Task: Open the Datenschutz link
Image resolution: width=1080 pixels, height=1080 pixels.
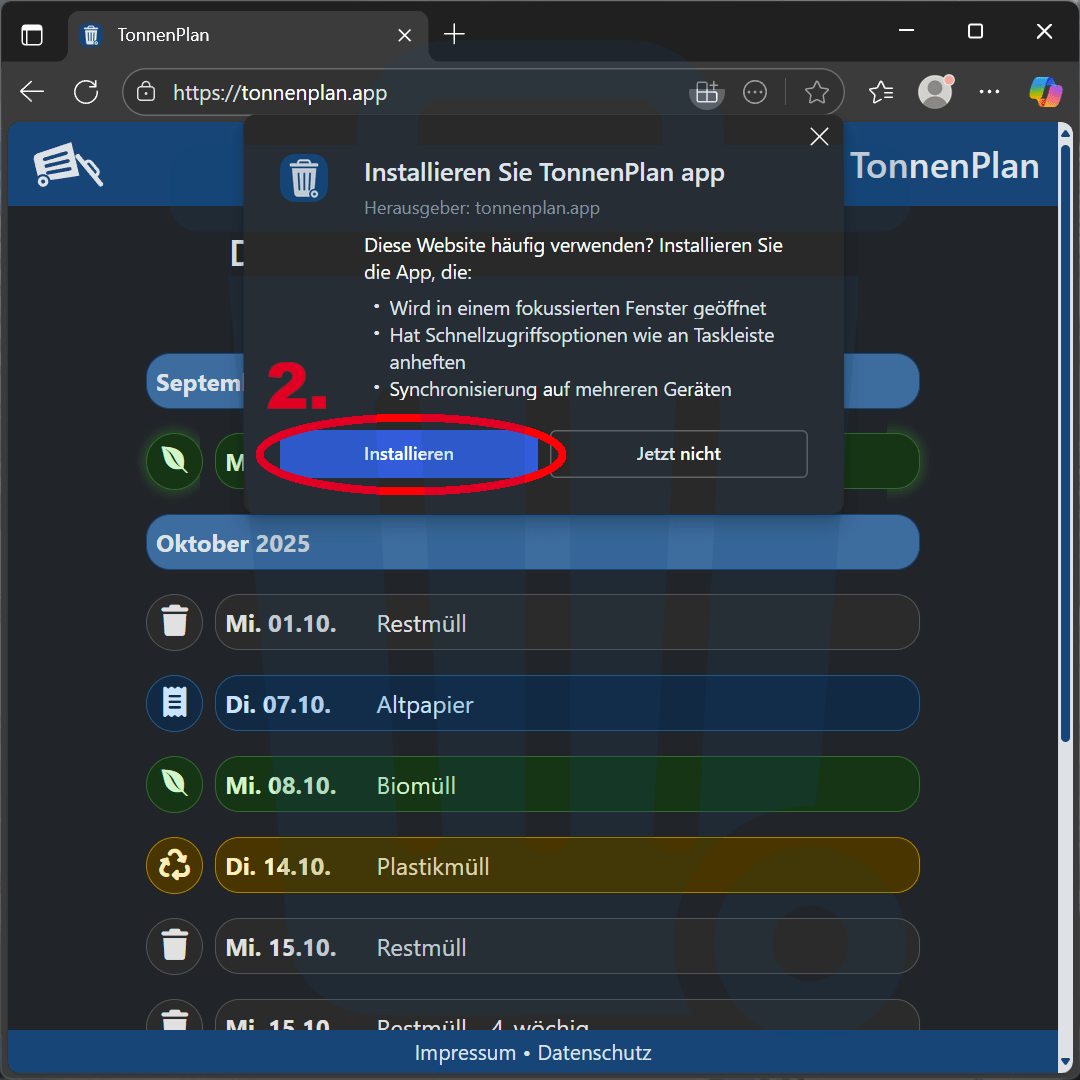Action: (594, 1053)
